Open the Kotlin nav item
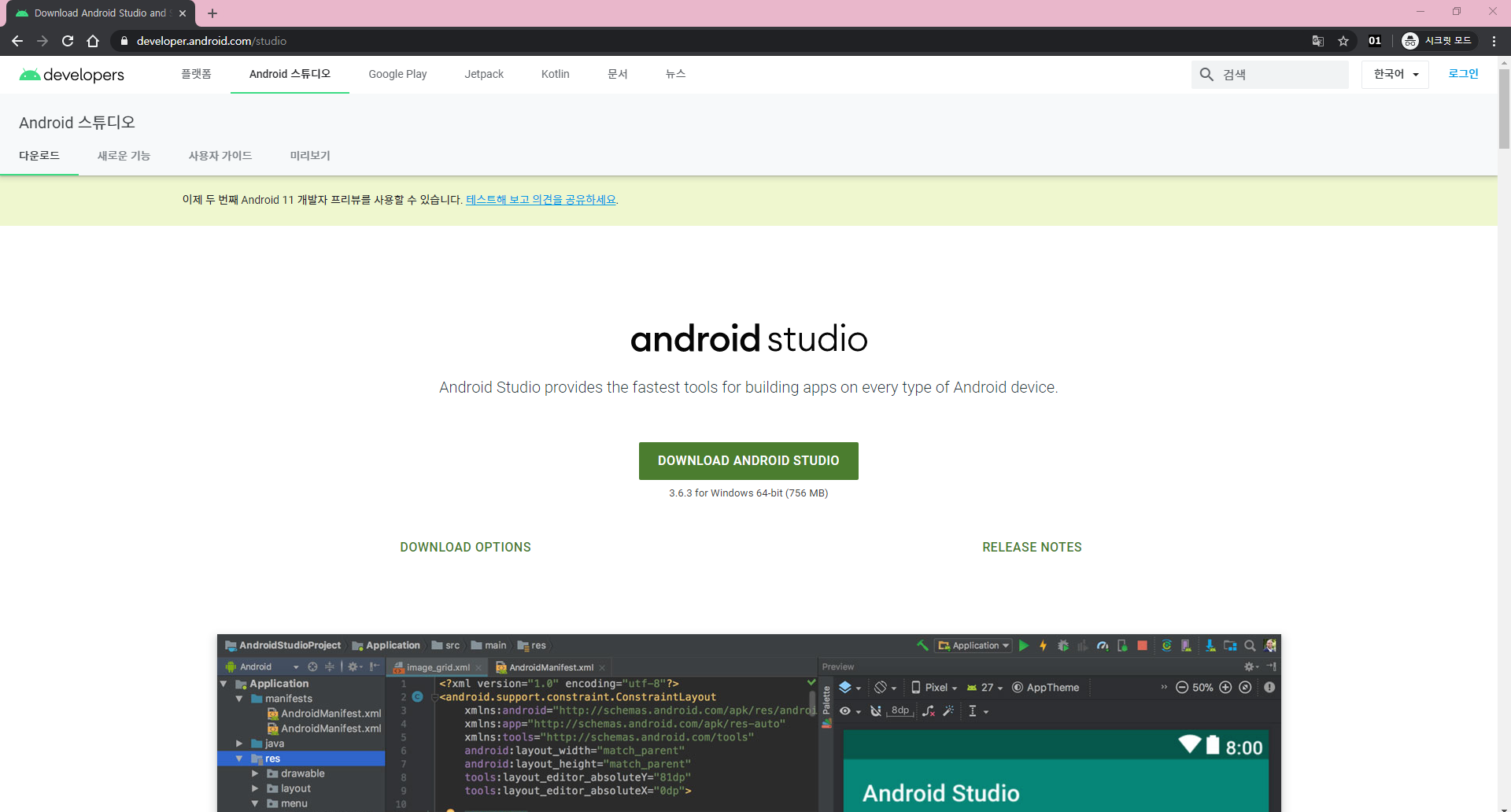The height and width of the screenshot is (812, 1511). (556, 74)
